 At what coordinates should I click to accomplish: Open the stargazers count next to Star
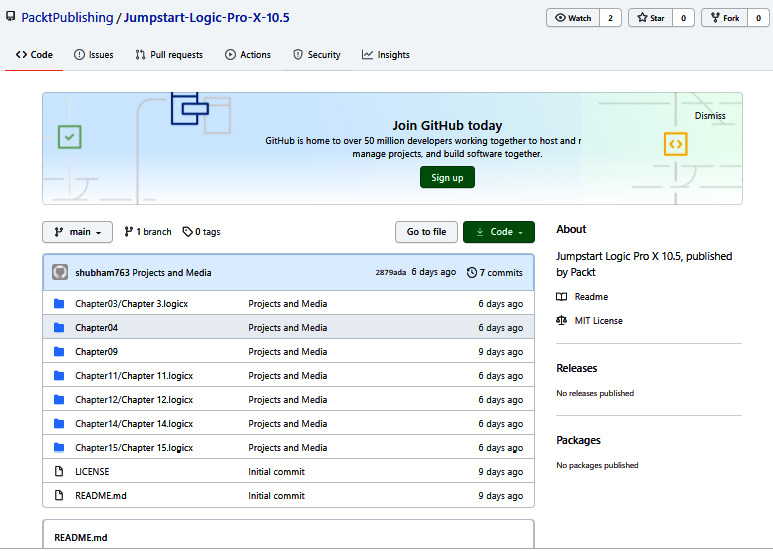[683, 18]
